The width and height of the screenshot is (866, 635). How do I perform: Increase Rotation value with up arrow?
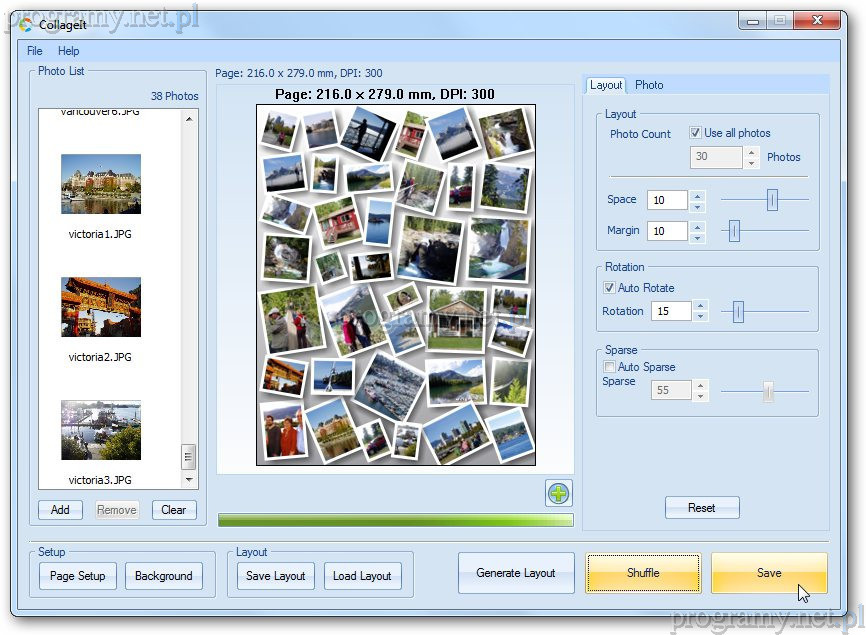click(x=700, y=306)
